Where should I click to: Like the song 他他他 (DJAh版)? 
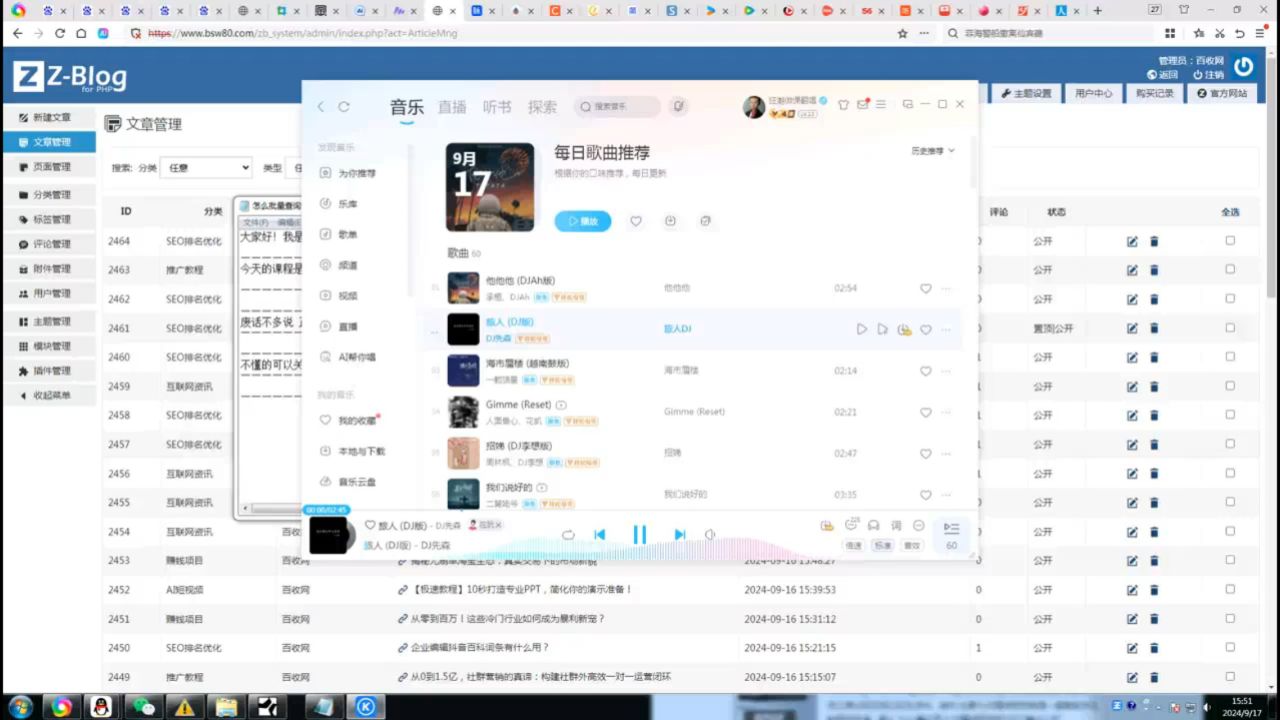point(926,288)
